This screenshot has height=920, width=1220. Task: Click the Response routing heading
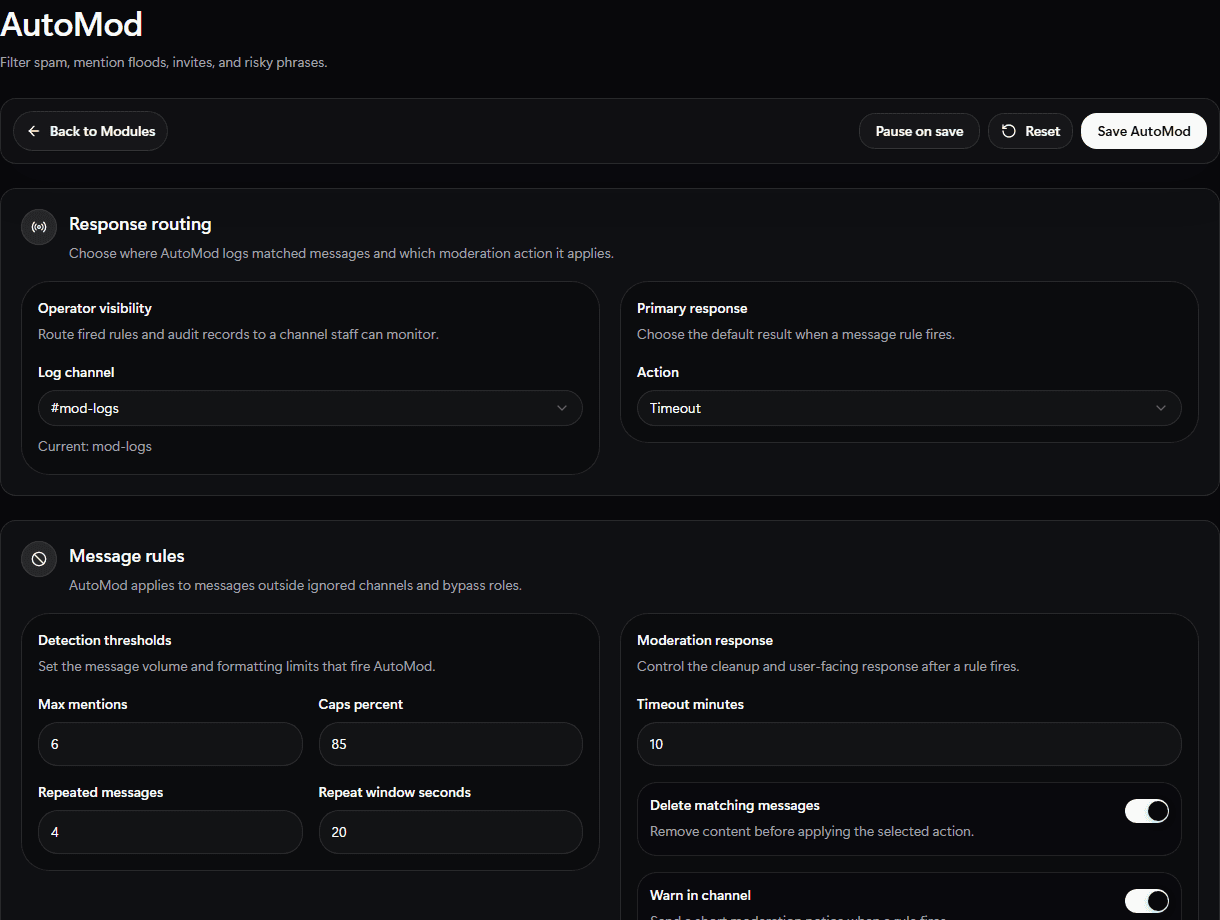140,224
